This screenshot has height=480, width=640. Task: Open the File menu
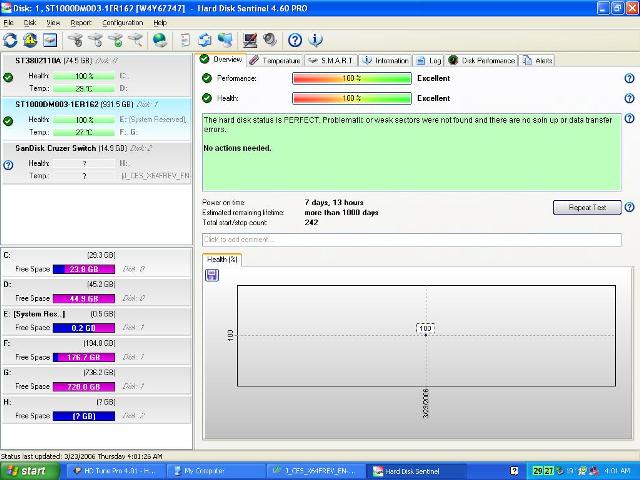tap(8, 23)
